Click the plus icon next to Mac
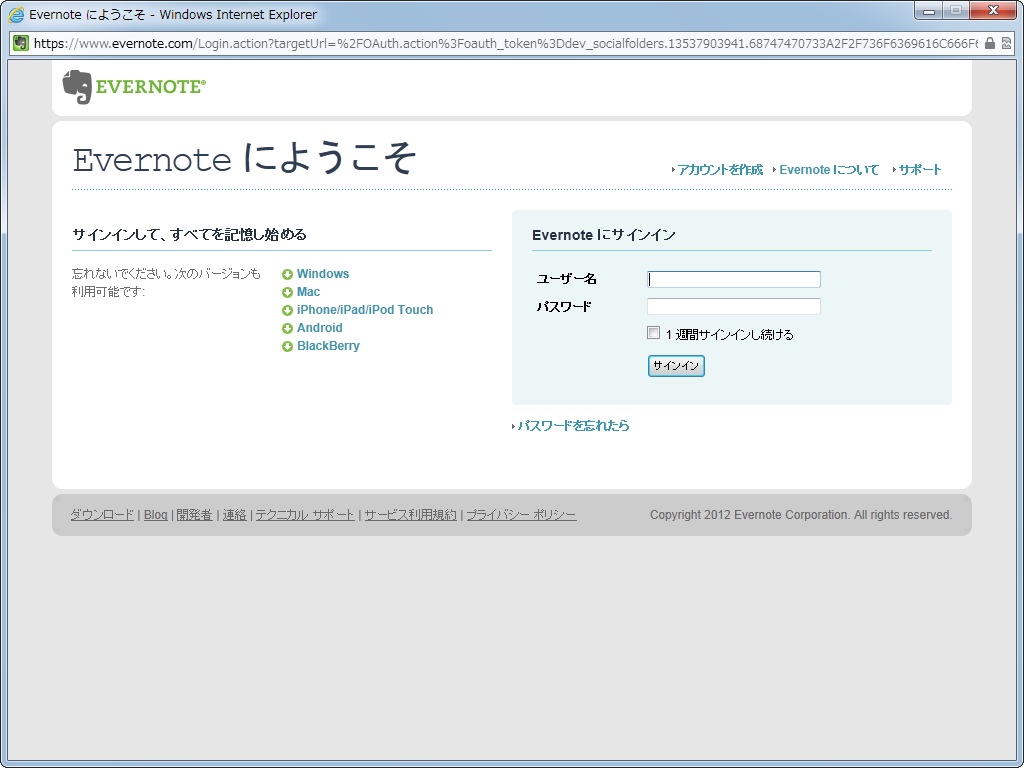This screenshot has height=768, width=1024. point(287,291)
